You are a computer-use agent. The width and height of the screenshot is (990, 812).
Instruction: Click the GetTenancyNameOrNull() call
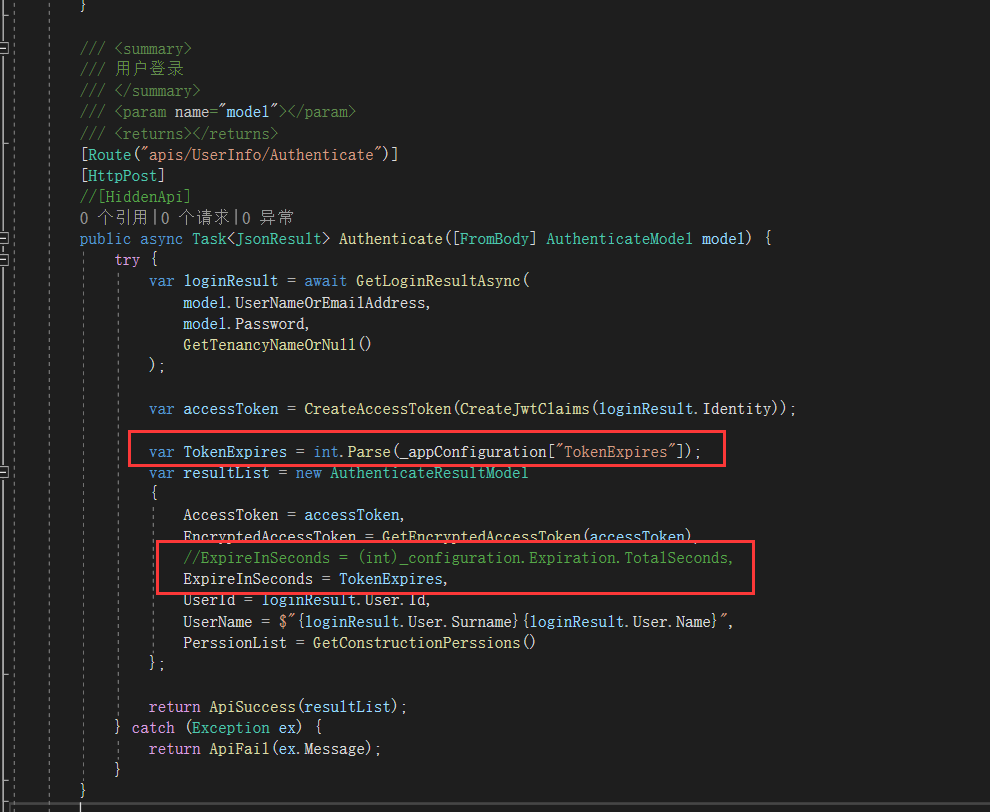[x=277, y=345]
